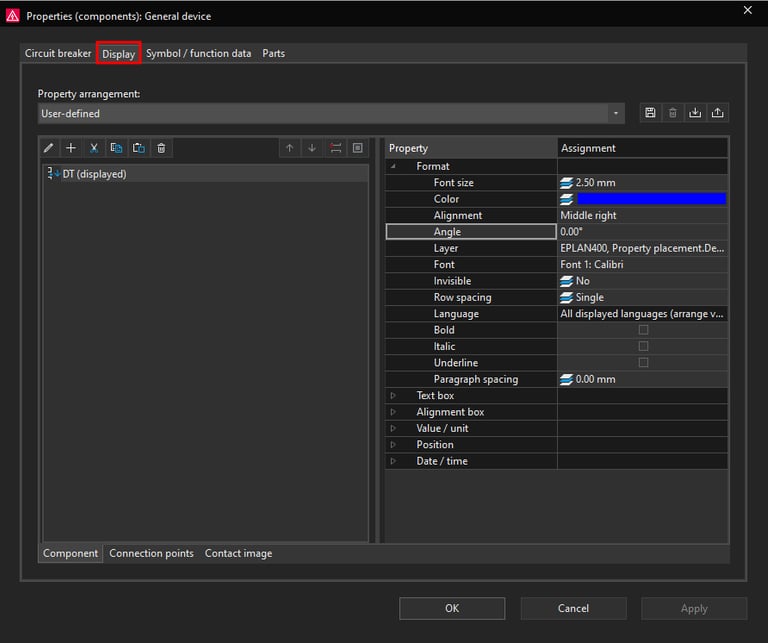Click the pencil edit icon in the list toolbar
Image resolution: width=768 pixels, height=643 pixels.
point(49,148)
